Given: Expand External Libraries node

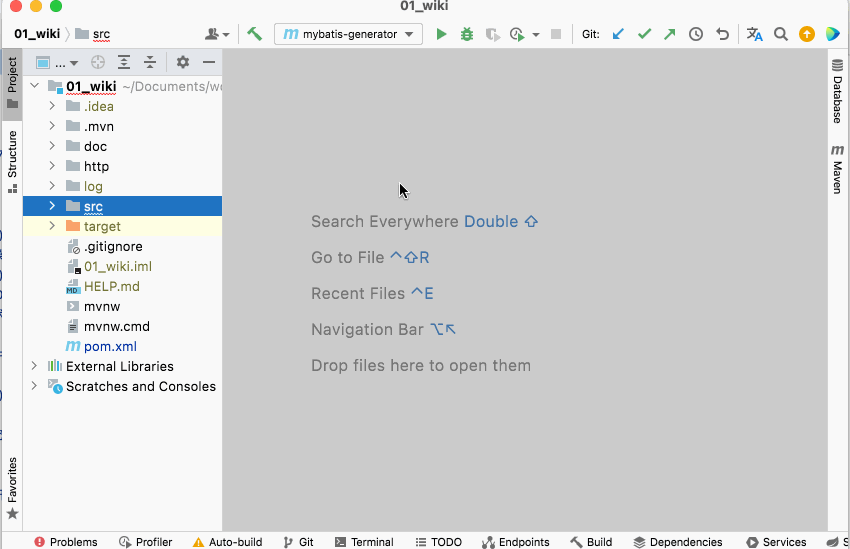Looking at the screenshot, I should (x=34, y=366).
